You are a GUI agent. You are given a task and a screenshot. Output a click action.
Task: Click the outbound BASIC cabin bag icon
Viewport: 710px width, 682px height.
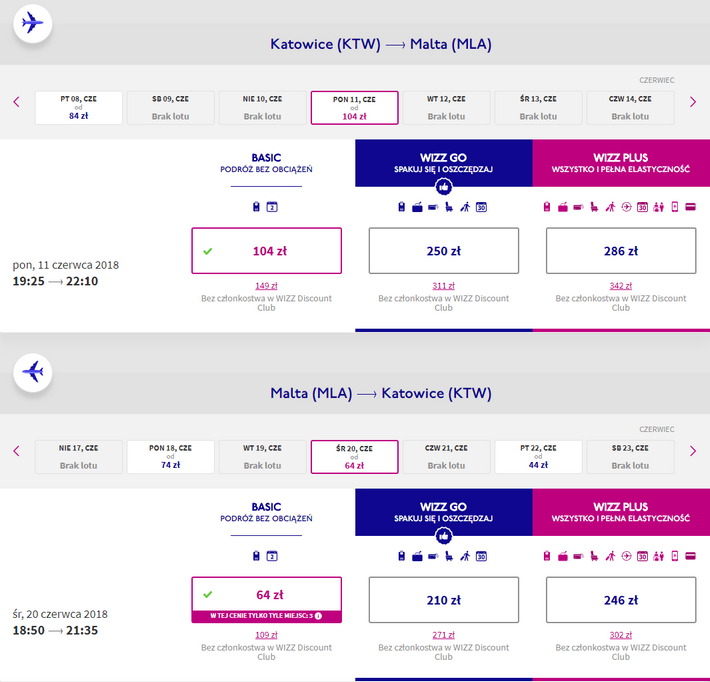(256, 207)
